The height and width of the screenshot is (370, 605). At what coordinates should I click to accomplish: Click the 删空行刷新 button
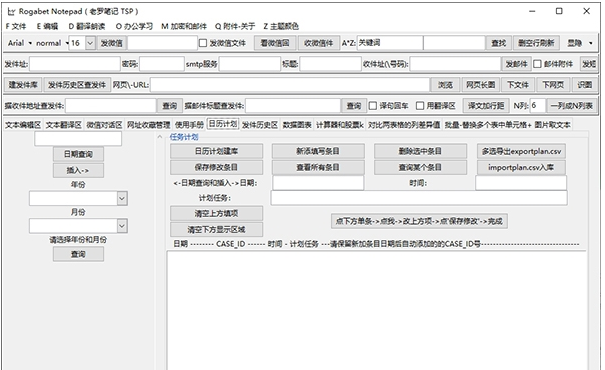[x=536, y=43]
